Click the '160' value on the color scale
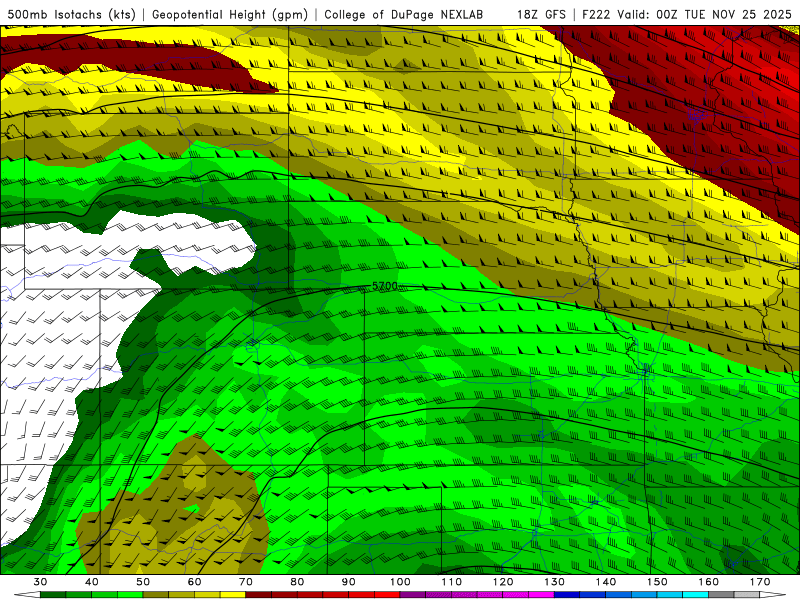 [x=709, y=582]
